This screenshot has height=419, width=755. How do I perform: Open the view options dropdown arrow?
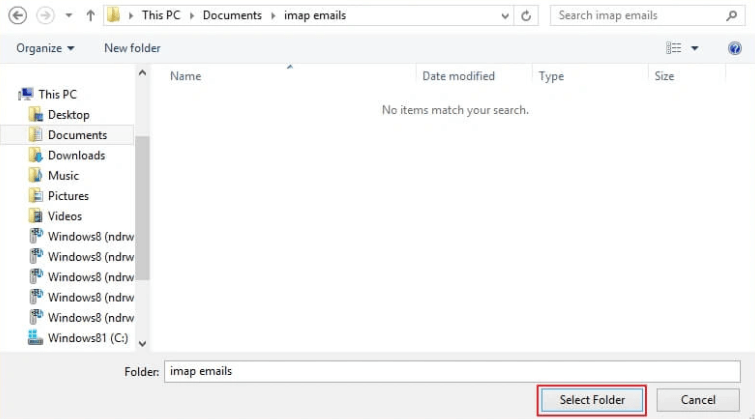695,48
